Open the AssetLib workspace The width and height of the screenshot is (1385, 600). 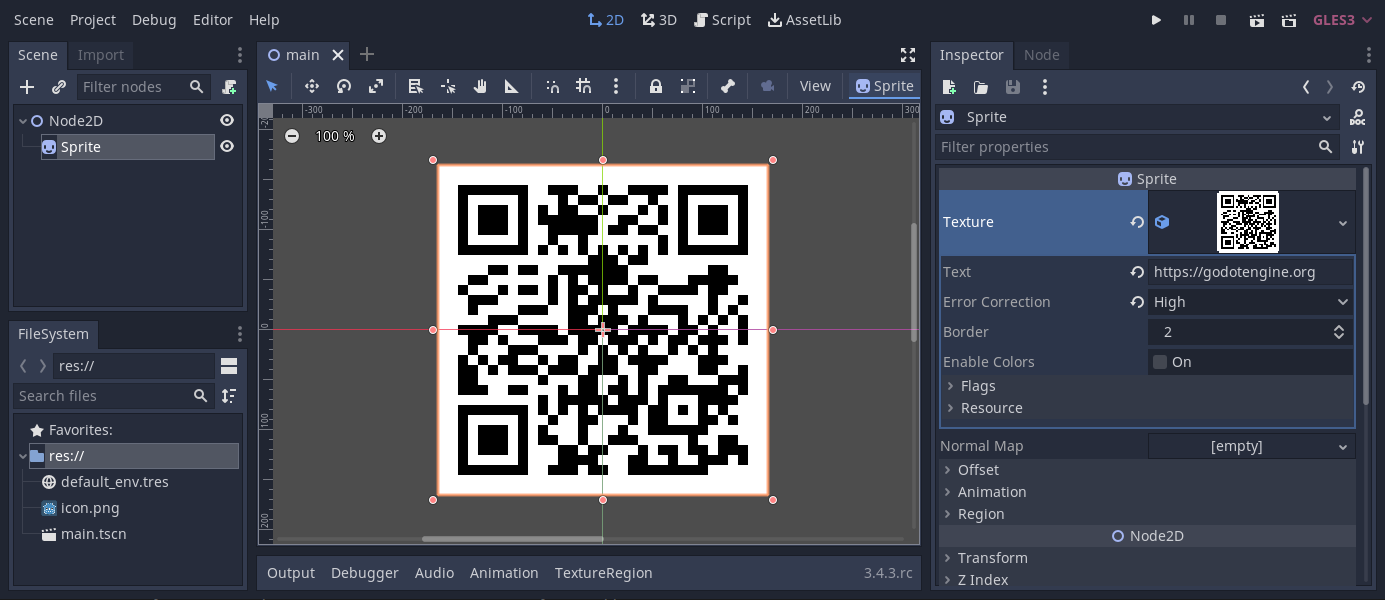tap(804, 20)
